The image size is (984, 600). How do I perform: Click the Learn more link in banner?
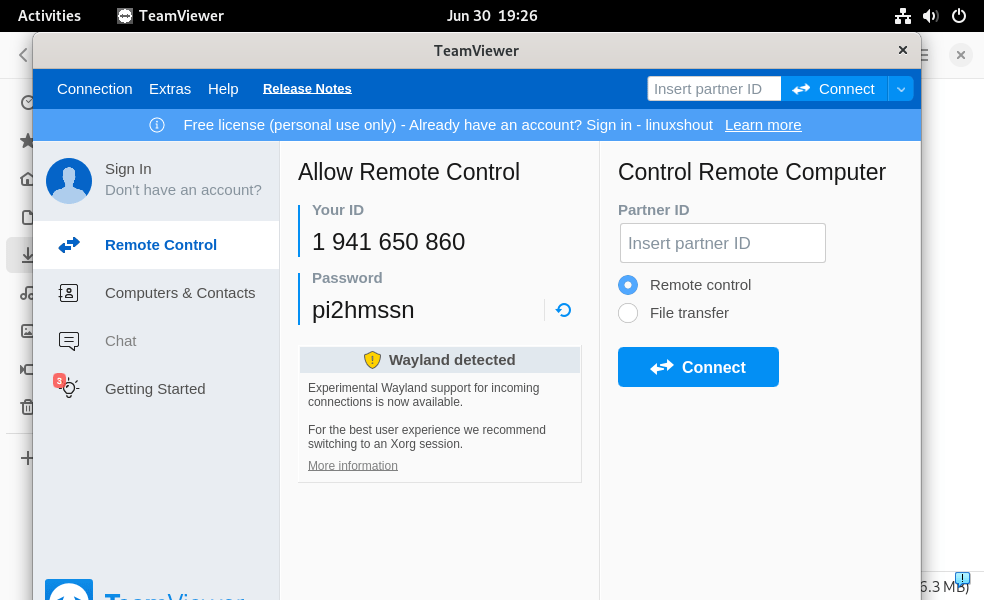pos(763,125)
